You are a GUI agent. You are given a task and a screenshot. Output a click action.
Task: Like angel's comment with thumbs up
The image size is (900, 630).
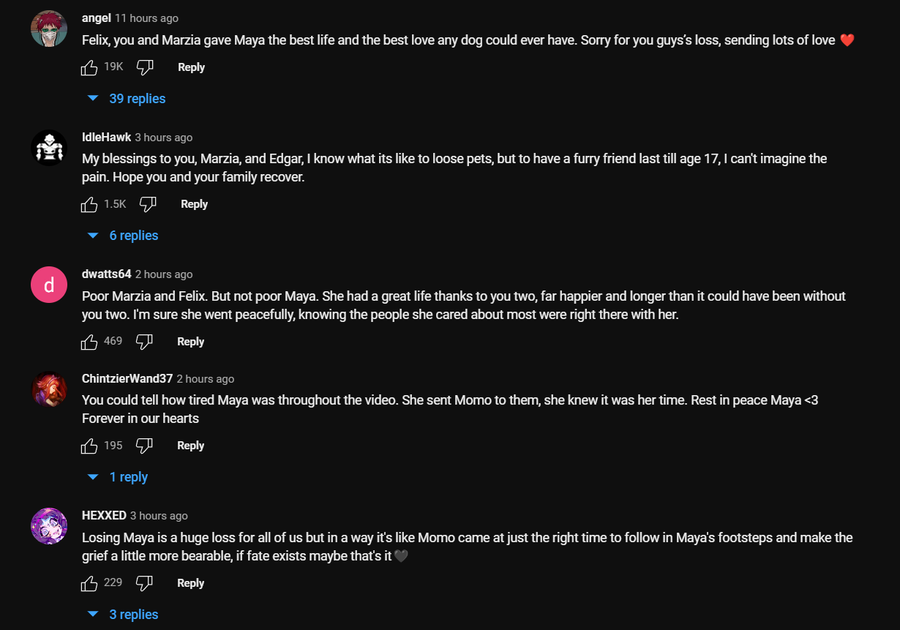tap(90, 67)
